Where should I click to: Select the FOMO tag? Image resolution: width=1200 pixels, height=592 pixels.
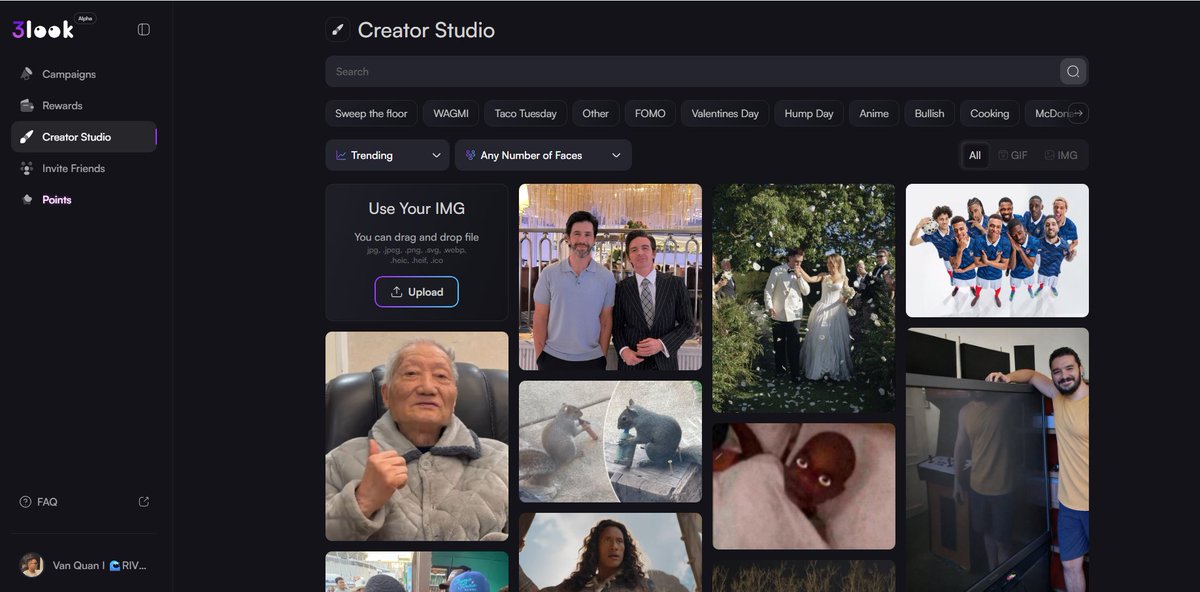(650, 113)
